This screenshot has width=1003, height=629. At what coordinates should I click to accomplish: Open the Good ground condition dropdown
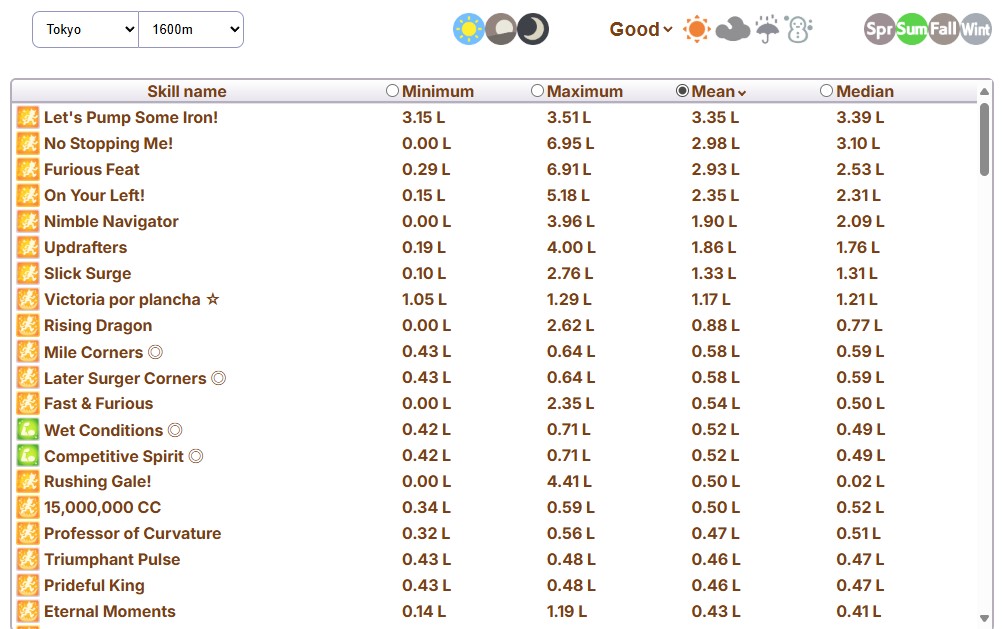point(641,29)
